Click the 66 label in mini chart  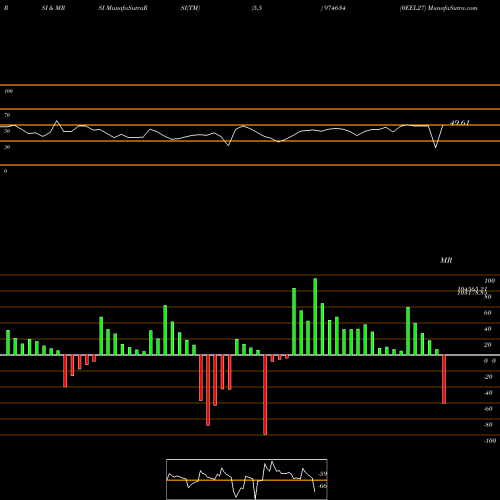point(323,486)
